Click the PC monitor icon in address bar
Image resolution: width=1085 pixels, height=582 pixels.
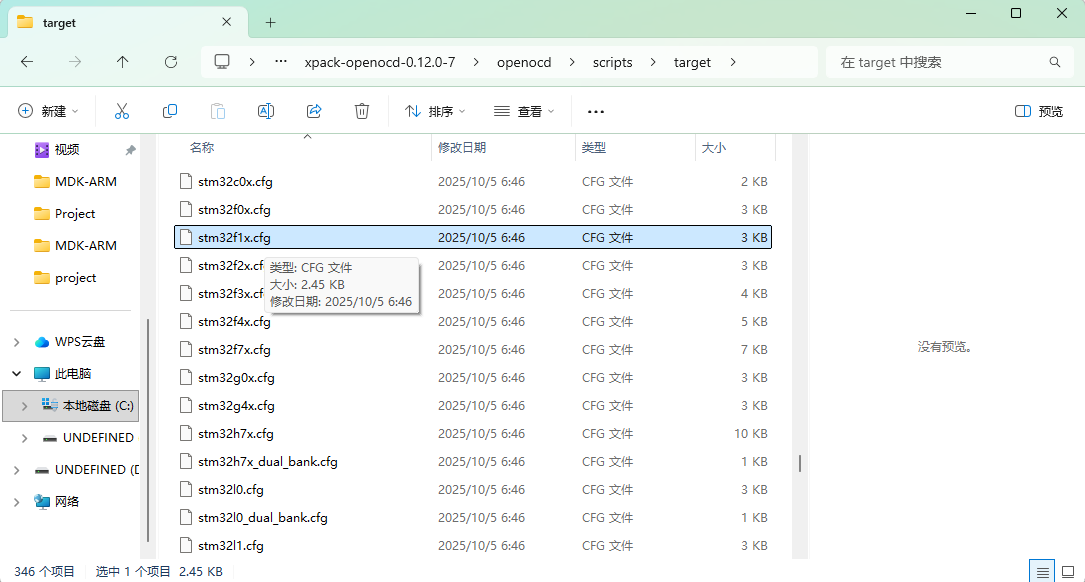[222, 62]
